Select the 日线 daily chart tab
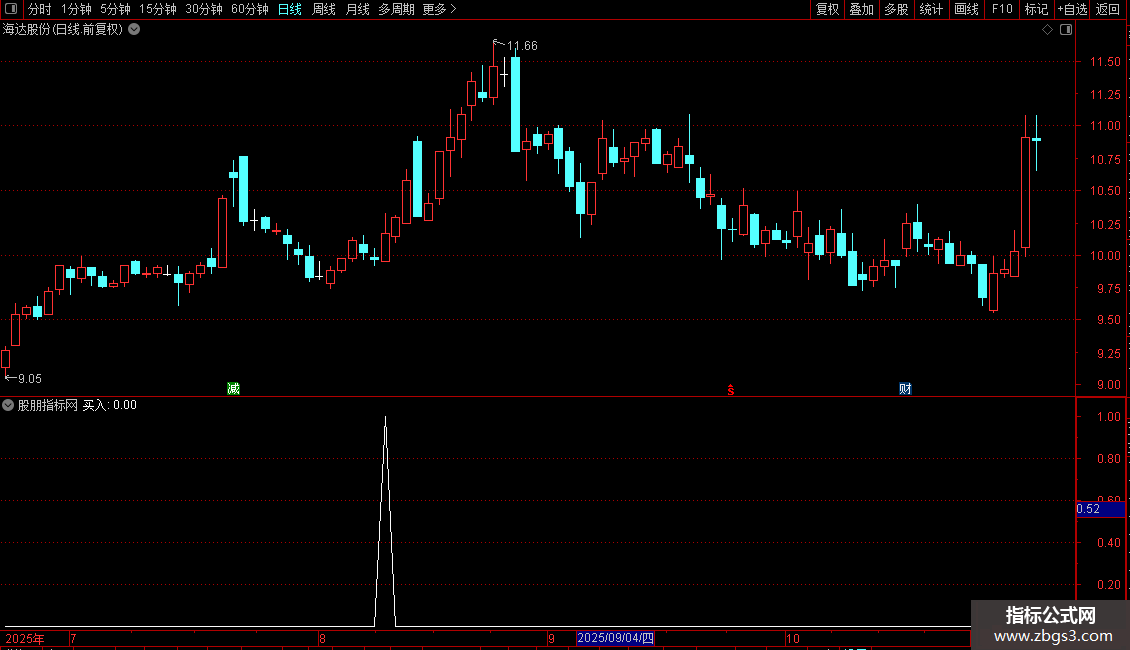Image resolution: width=1130 pixels, height=650 pixels. (x=290, y=9)
